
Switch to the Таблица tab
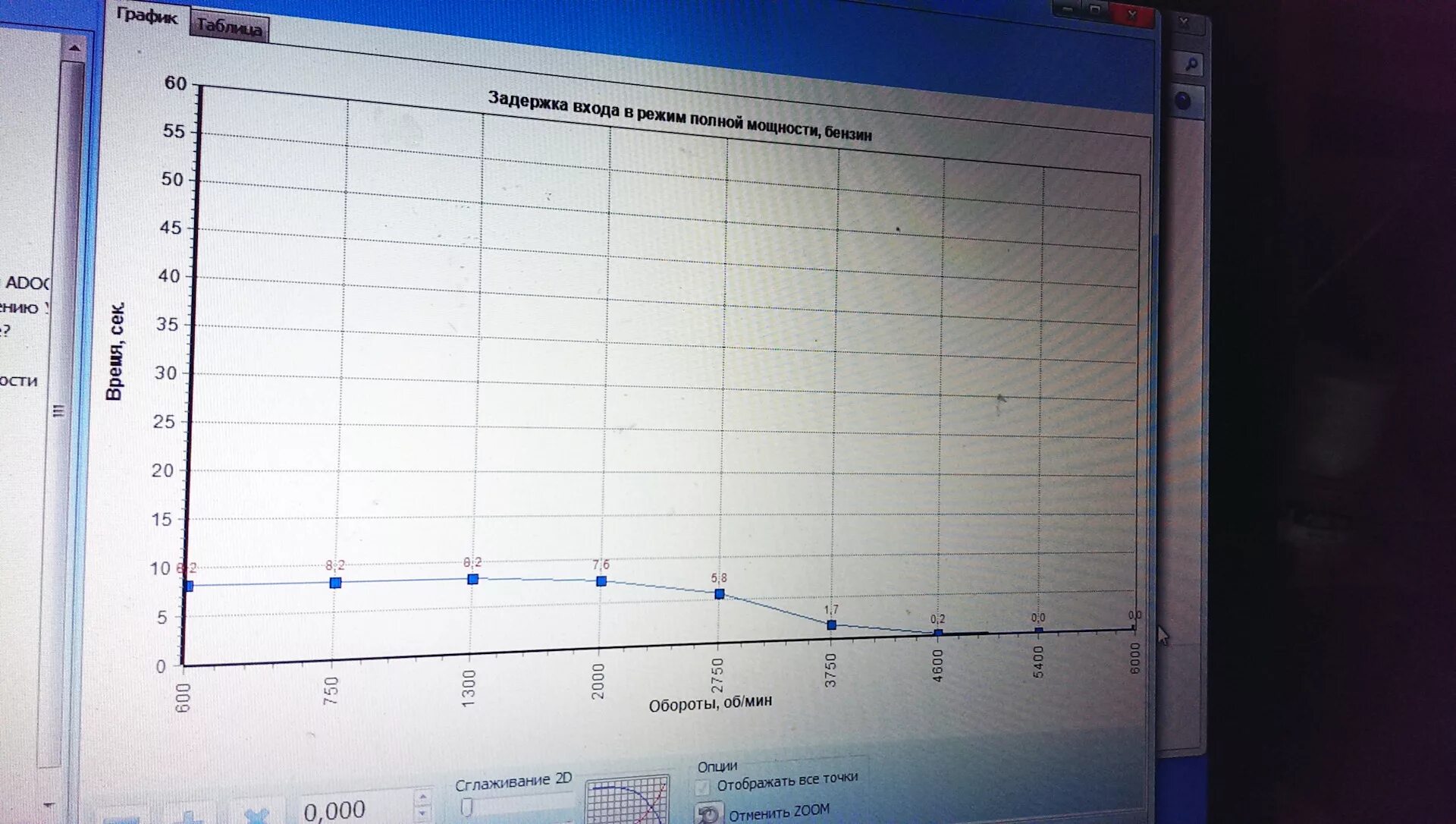[x=229, y=28]
